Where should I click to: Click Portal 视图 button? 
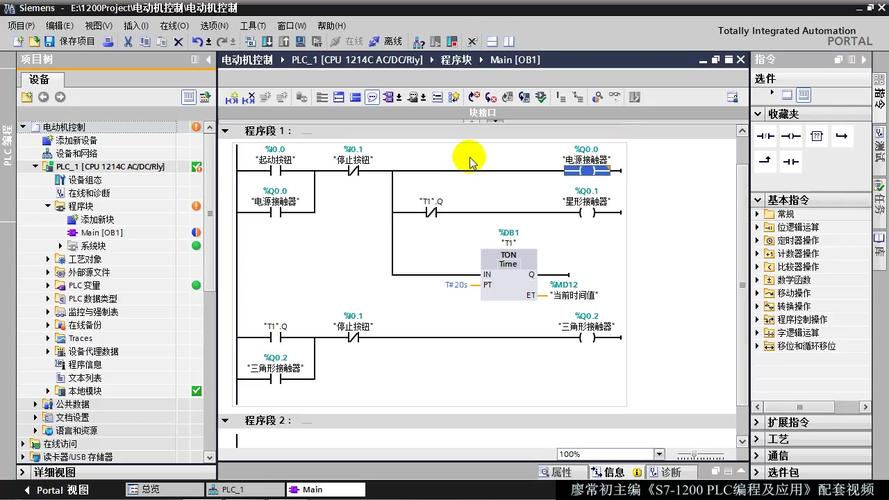tap(57, 490)
